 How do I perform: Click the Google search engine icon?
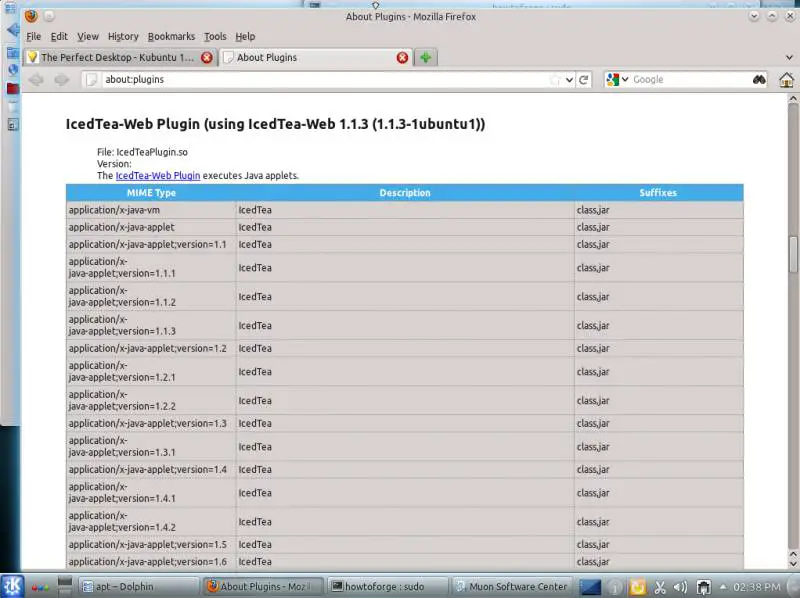[x=613, y=80]
